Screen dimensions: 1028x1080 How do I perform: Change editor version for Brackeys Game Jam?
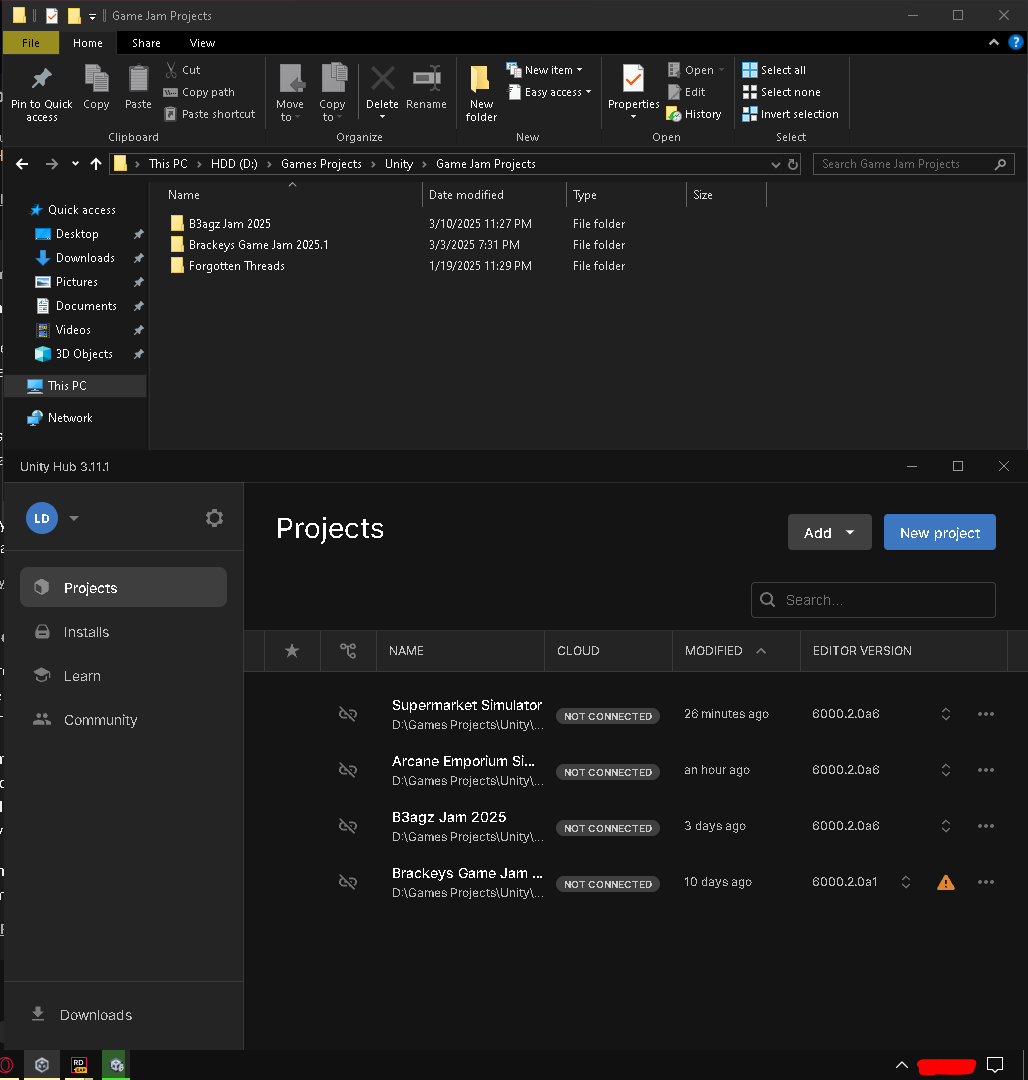pyautogui.click(x=906, y=882)
